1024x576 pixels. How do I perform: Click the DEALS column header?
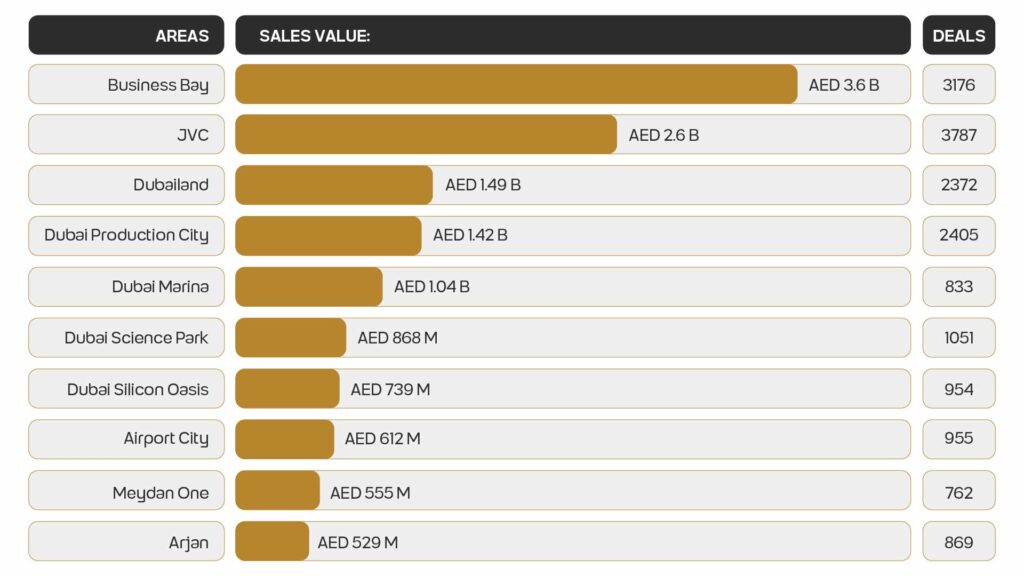pyautogui.click(x=958, y=35)
